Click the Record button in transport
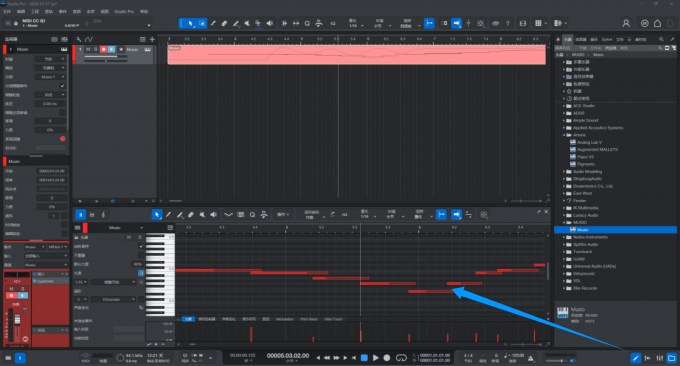This screenshot has height=366, width=680. click(x=387, y=358)
